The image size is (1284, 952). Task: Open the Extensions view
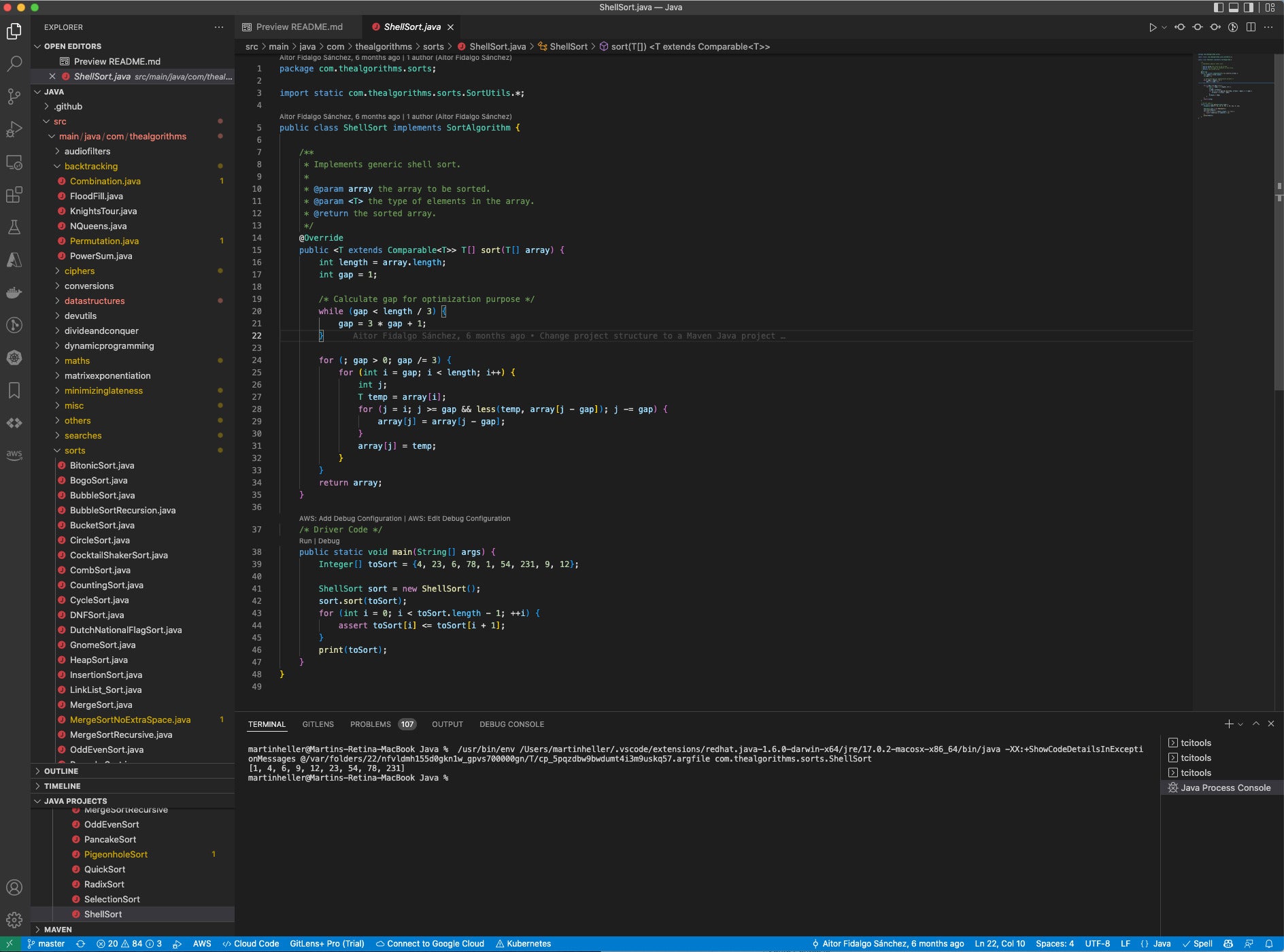coord(14,195)
